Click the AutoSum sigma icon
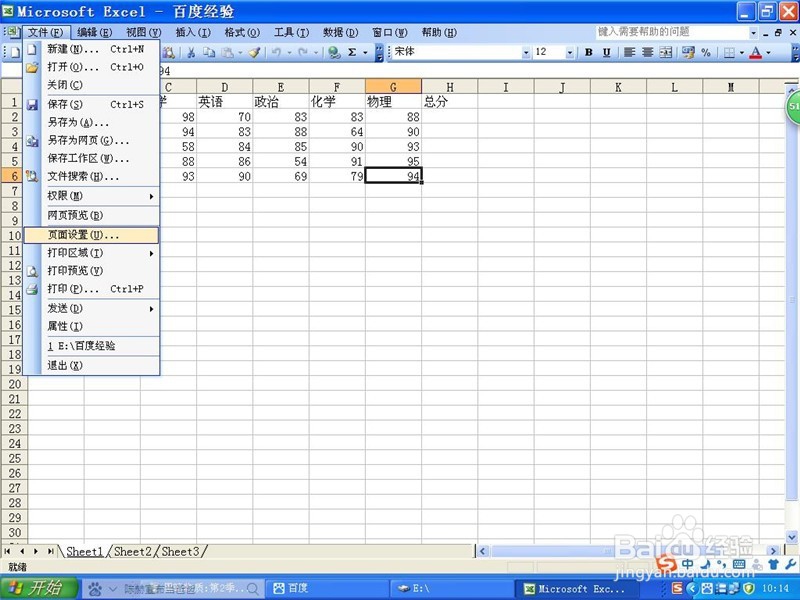This screenshot has width=800, height=600. pyautogui.click(x=352, y=52)
